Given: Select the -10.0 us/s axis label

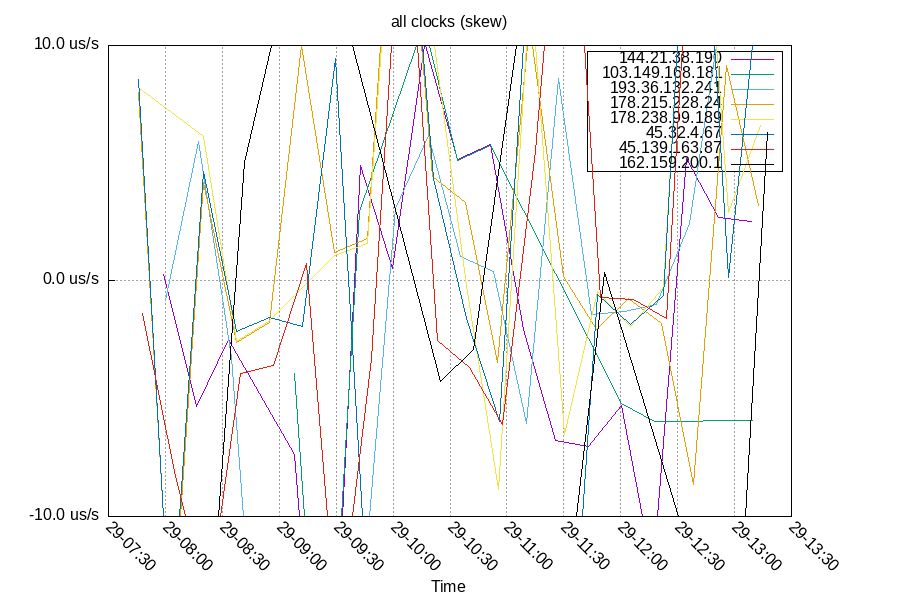Looking at the screenshot, I should pyautogui.click(x=62, y=515).
